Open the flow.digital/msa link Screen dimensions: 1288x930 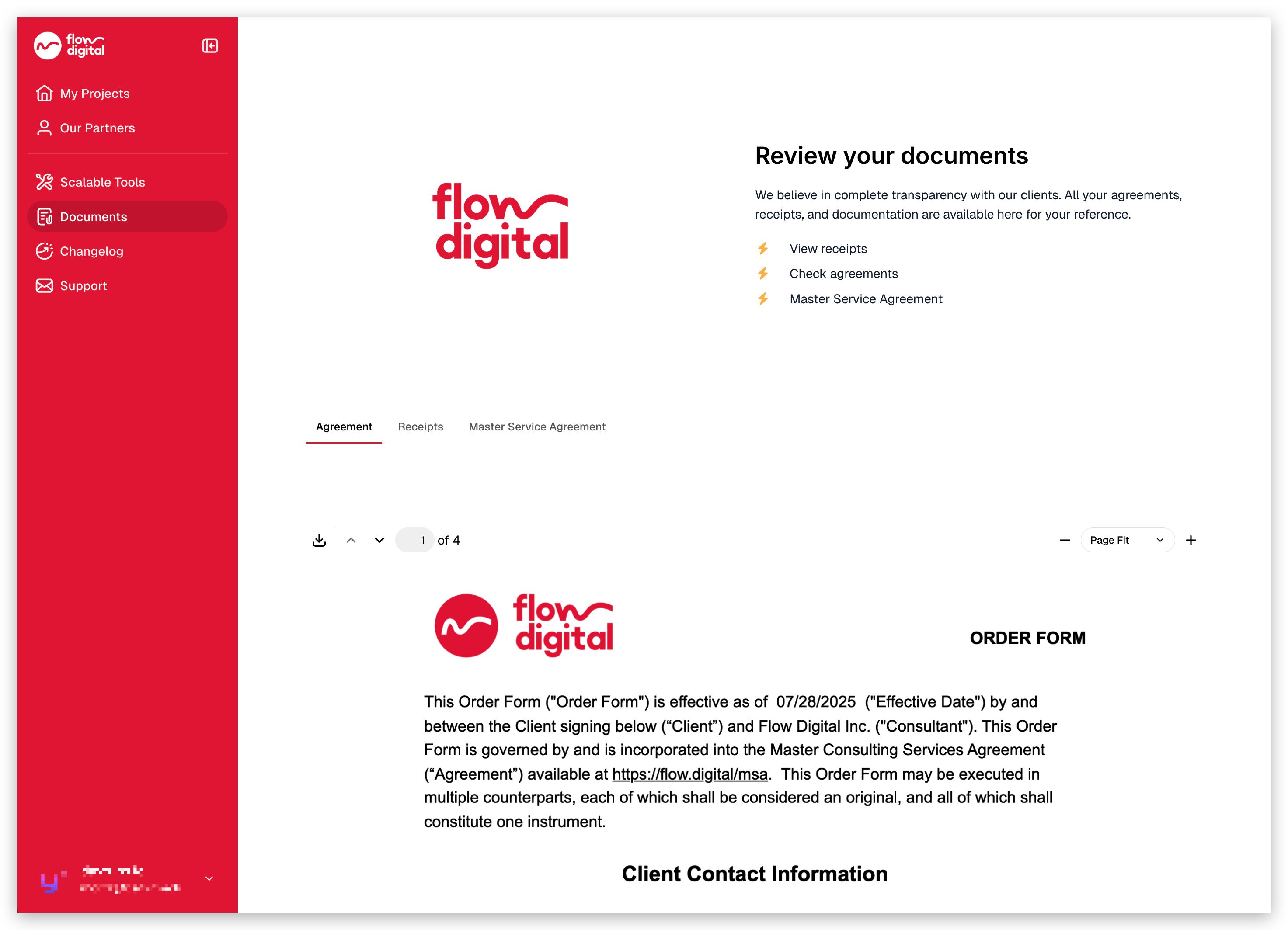689,774
